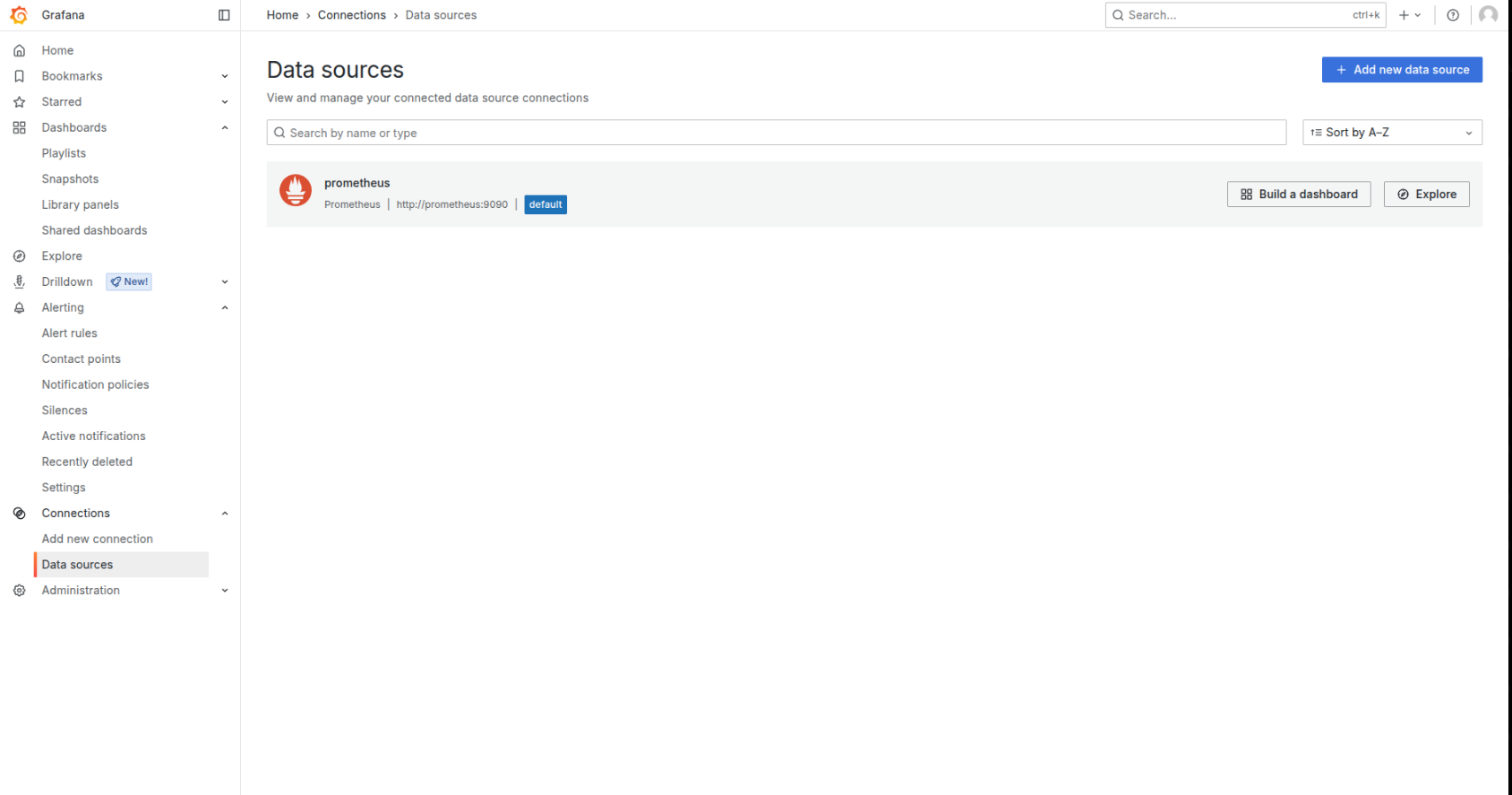Click the Administration gear icon
Screen dimensions: 1512x795
19,591
